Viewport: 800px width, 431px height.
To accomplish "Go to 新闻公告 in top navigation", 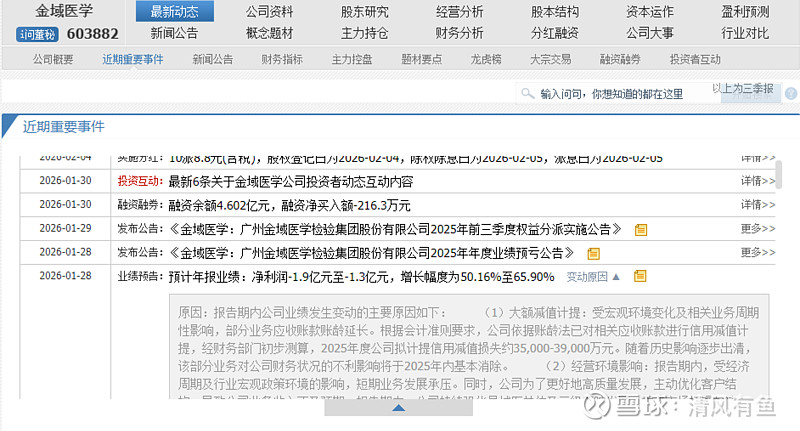I will coord(174,33).
